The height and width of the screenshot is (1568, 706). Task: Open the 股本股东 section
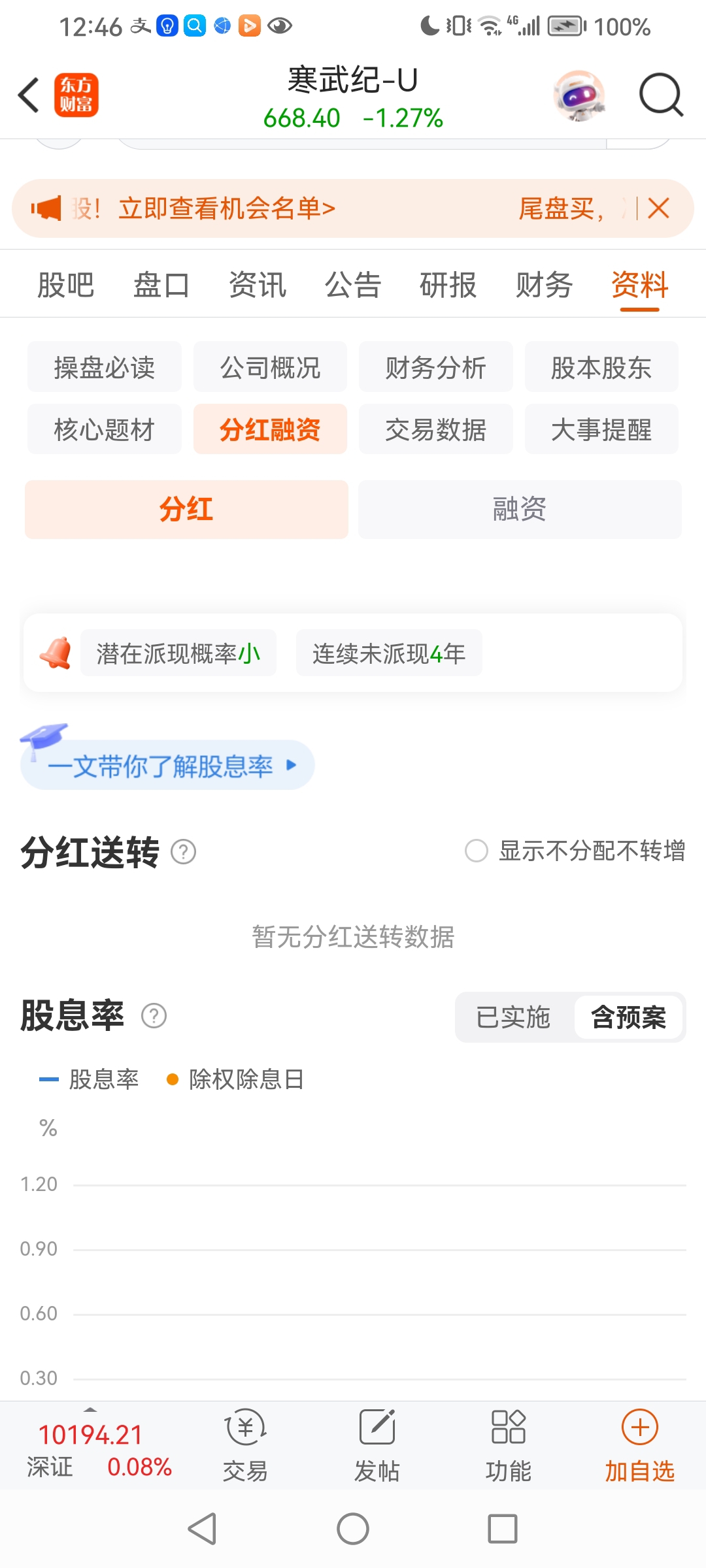pos(601,367)
